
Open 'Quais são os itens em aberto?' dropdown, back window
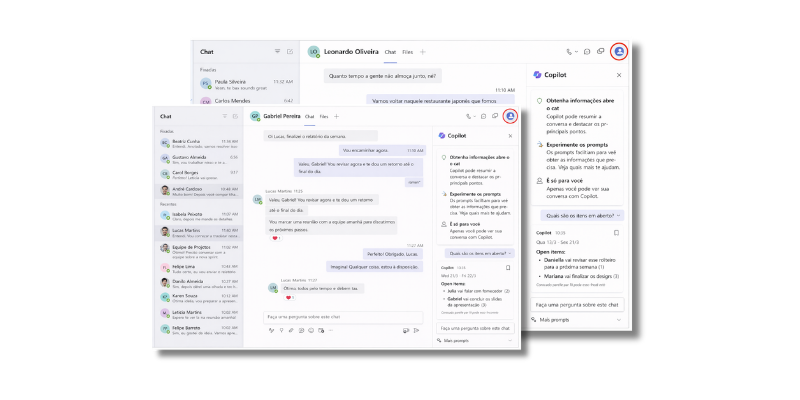pos(582,215)
